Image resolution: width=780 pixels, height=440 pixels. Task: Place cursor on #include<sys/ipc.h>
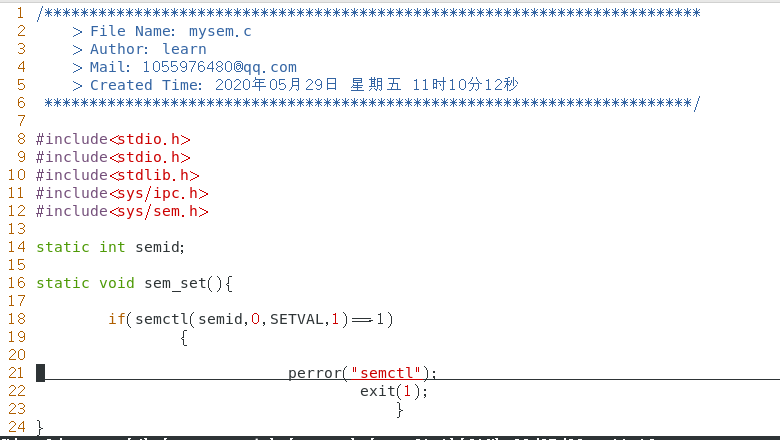122,193
